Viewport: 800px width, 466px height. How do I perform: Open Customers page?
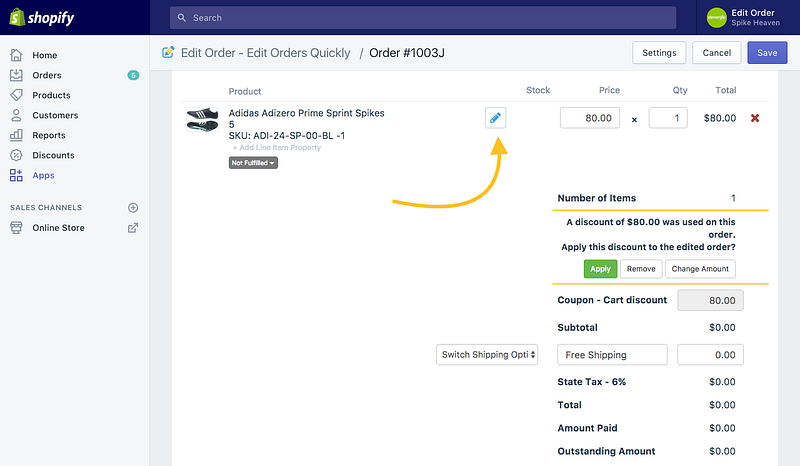pyautogui.click(x=55, y=115)
